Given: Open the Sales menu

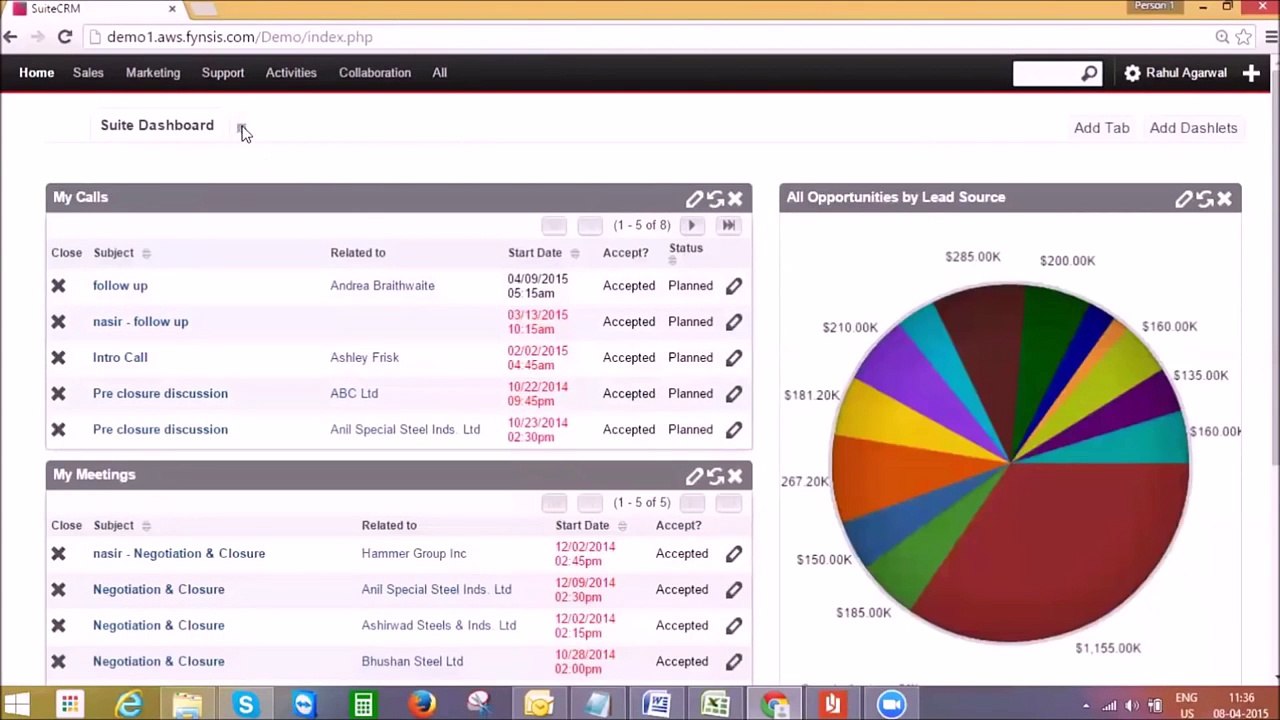Looking at the screenshot, I should click(88, 73).
